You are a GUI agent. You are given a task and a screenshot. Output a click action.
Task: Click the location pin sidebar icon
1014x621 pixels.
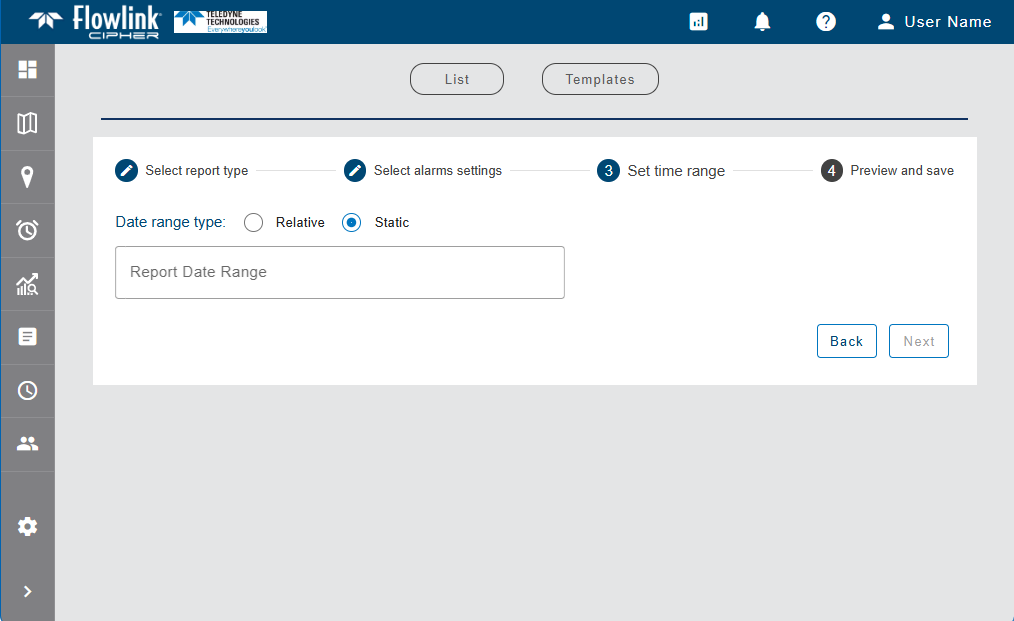tap(28, 178)
